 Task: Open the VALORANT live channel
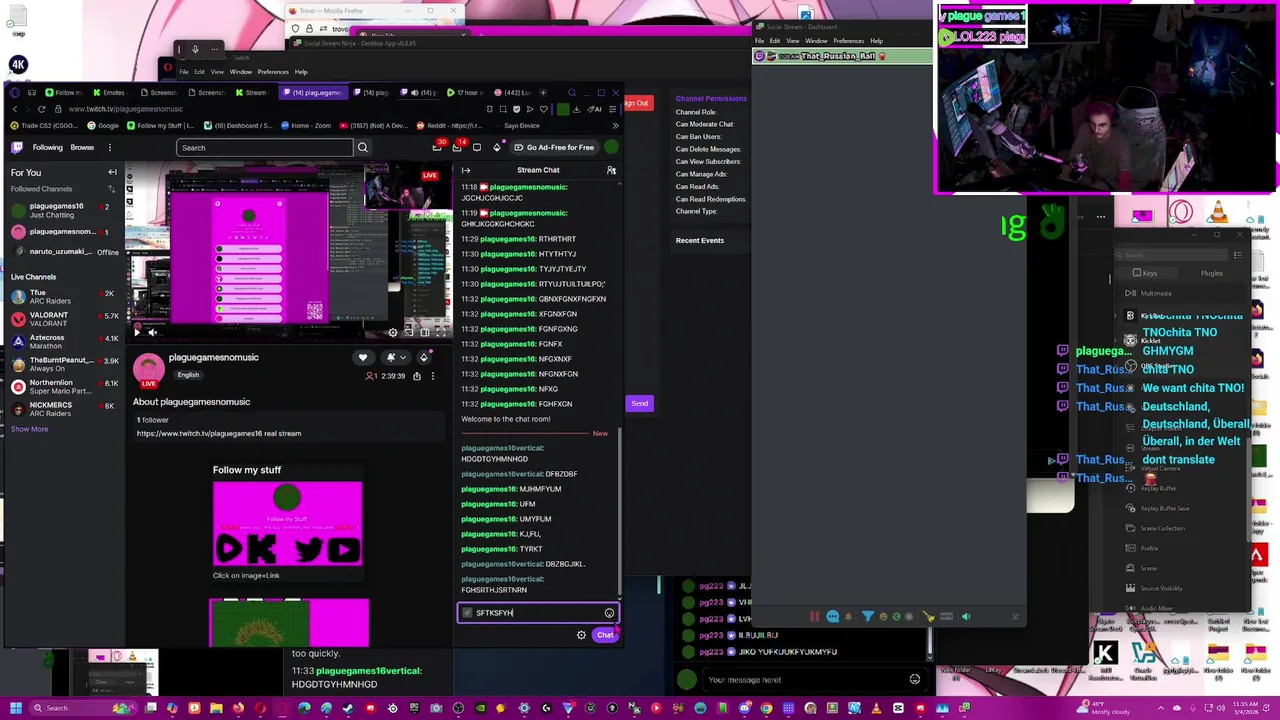point(62,319)
